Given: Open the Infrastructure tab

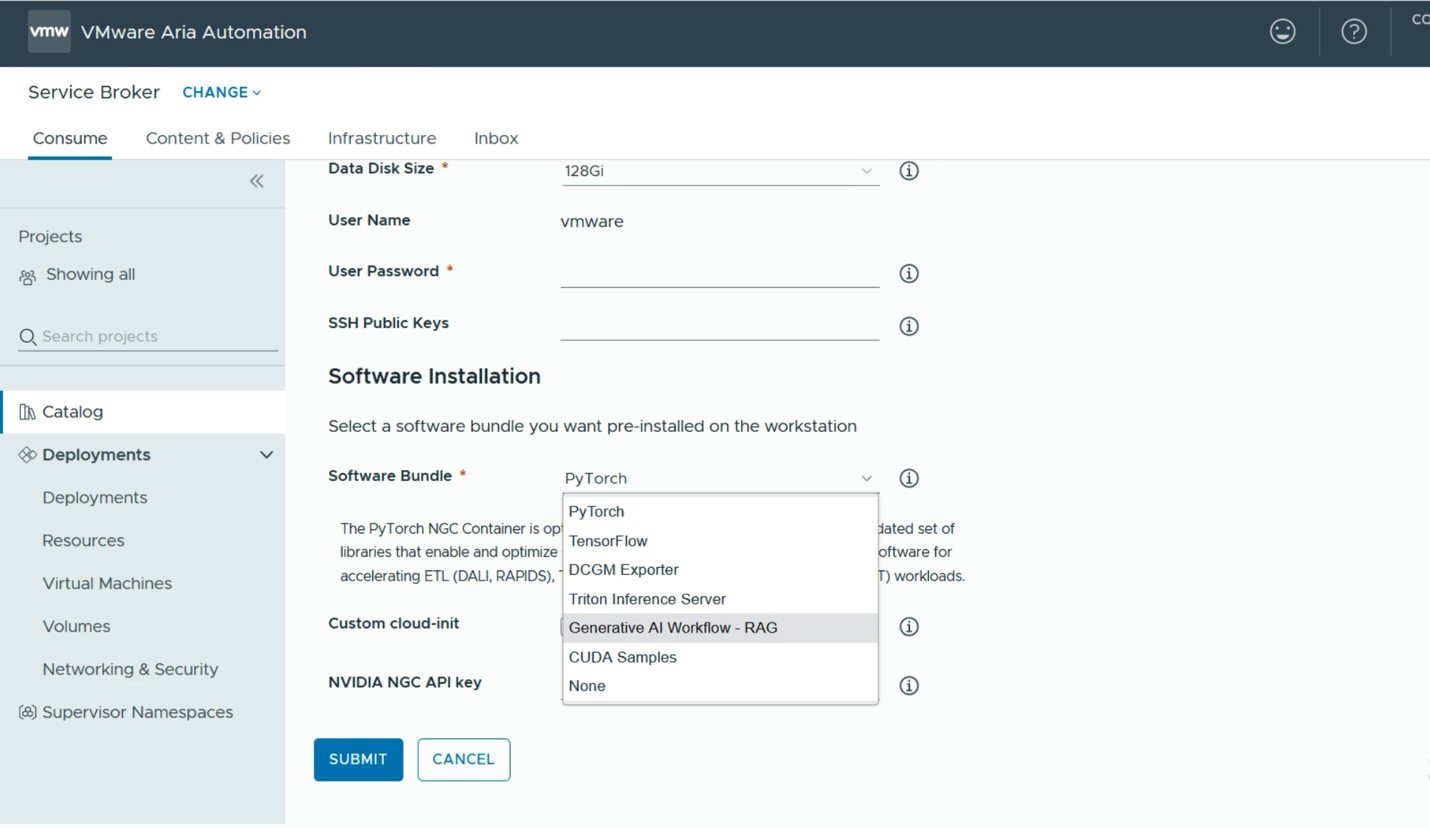Looking at the screenshot, I should click(382, 138).
